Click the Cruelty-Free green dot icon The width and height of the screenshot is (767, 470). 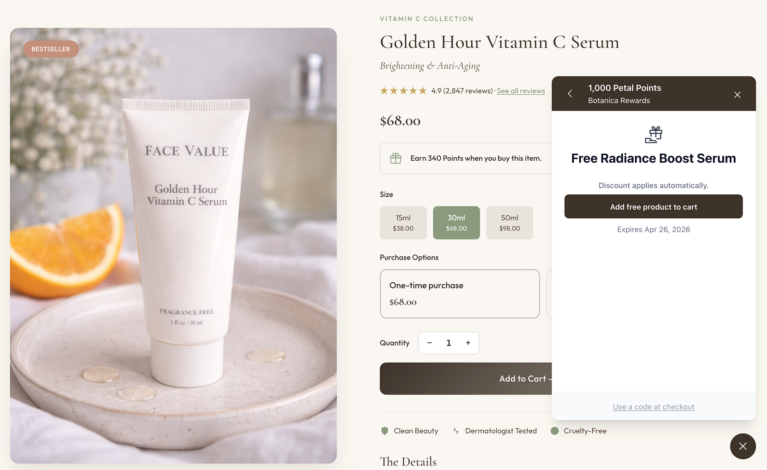pos(554,431)
